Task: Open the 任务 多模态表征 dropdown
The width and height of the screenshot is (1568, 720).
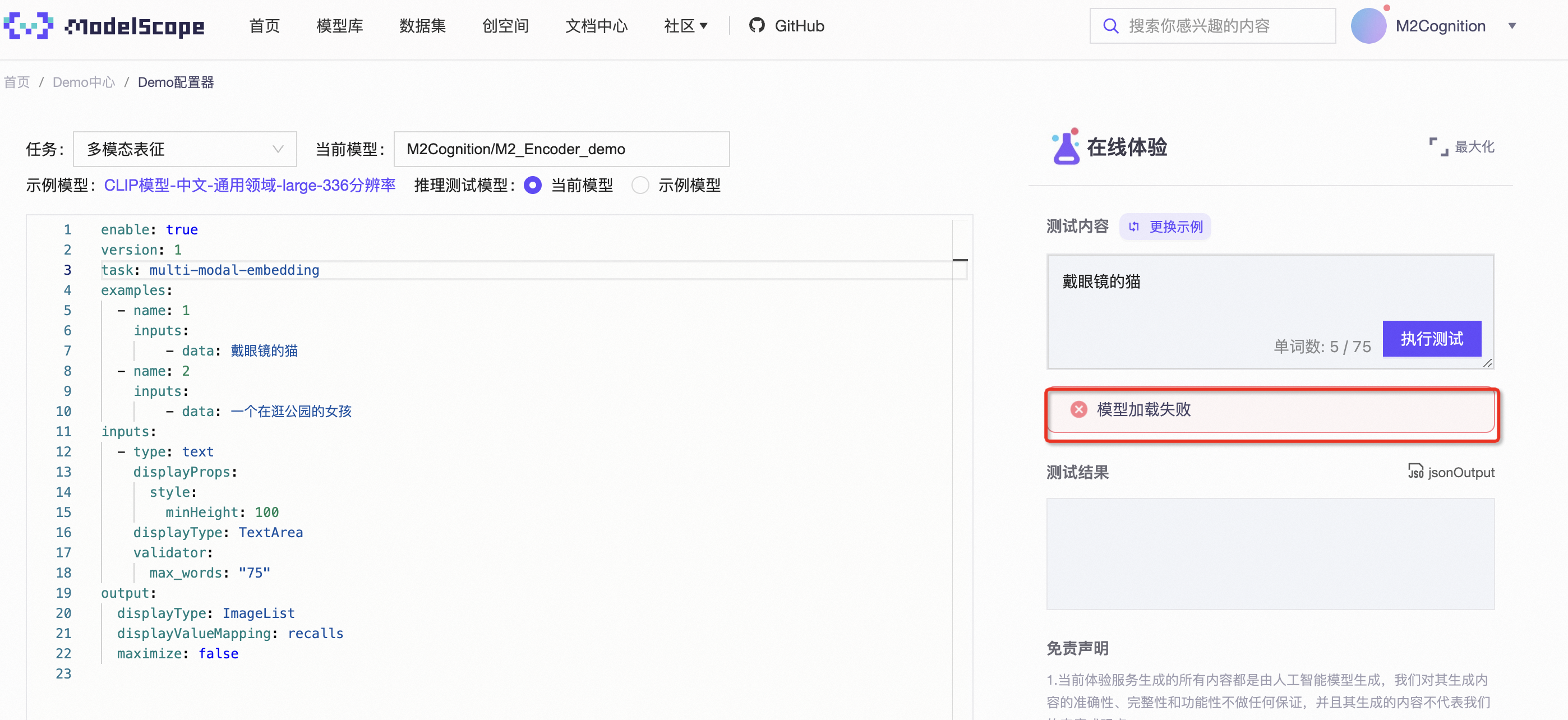Action: 185,149
